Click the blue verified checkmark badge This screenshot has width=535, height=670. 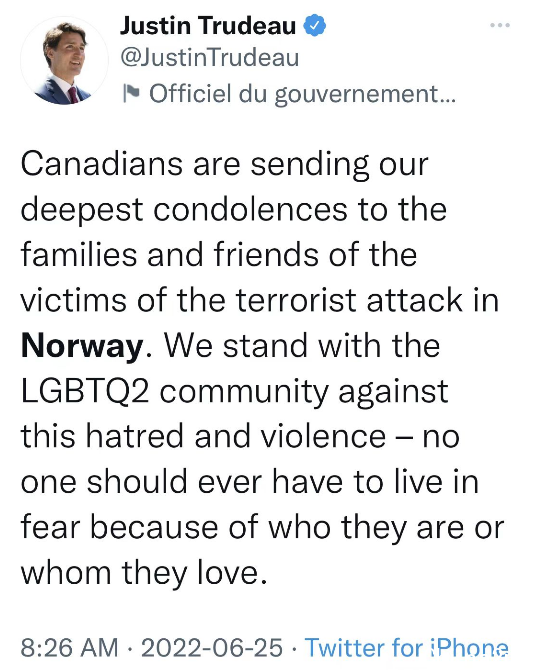pyautogui.click(x=315, y=25)
